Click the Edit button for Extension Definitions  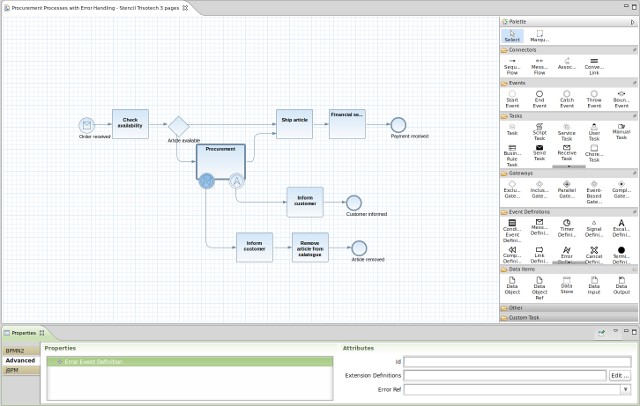[620, 375]
